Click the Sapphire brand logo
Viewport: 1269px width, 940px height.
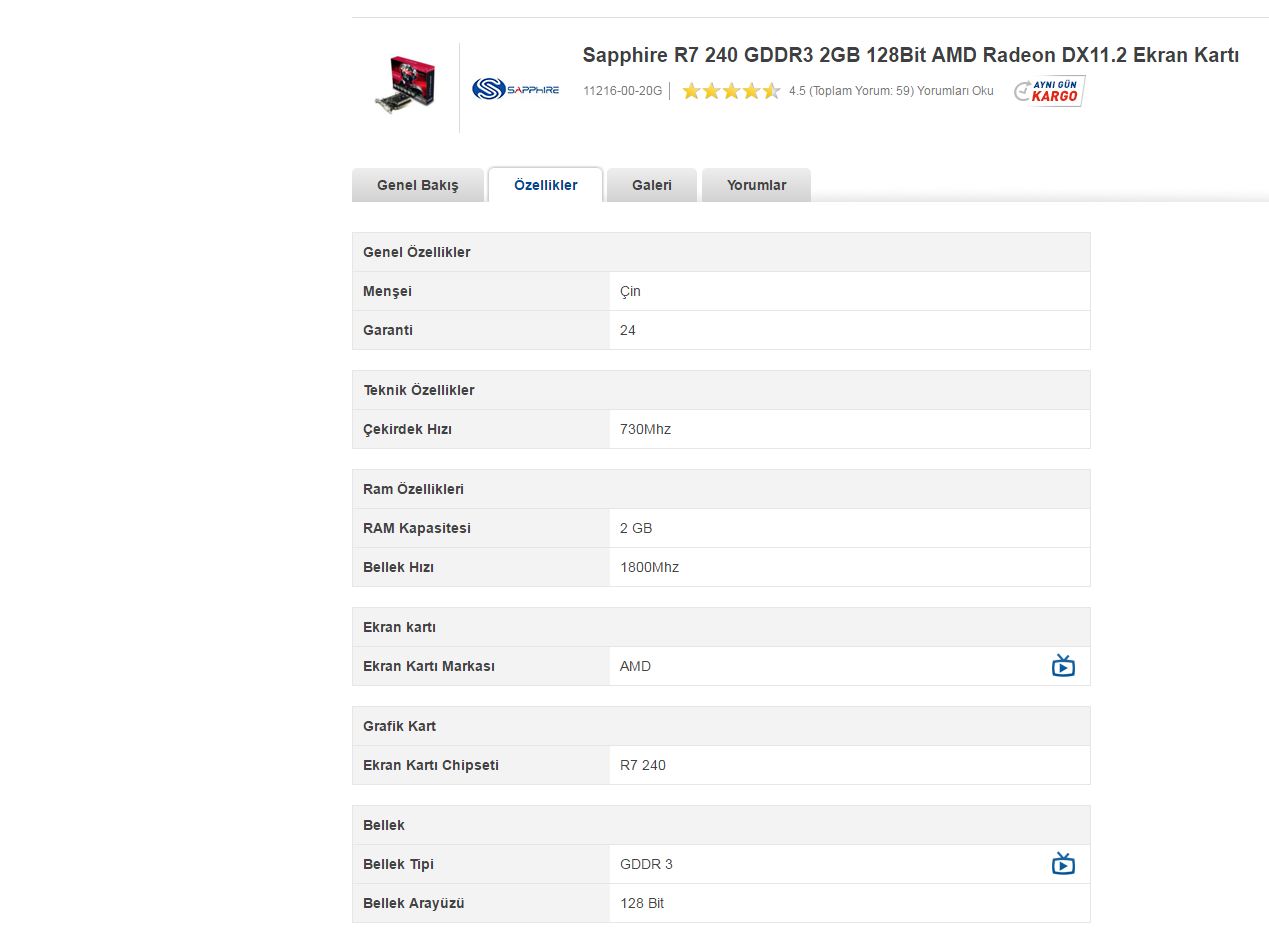[x=515, y=89]
